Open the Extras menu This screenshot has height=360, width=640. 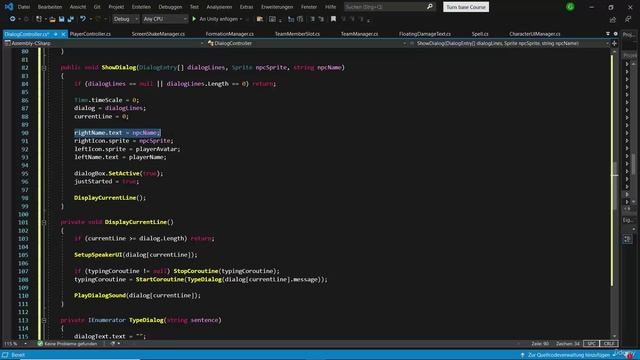246,7
